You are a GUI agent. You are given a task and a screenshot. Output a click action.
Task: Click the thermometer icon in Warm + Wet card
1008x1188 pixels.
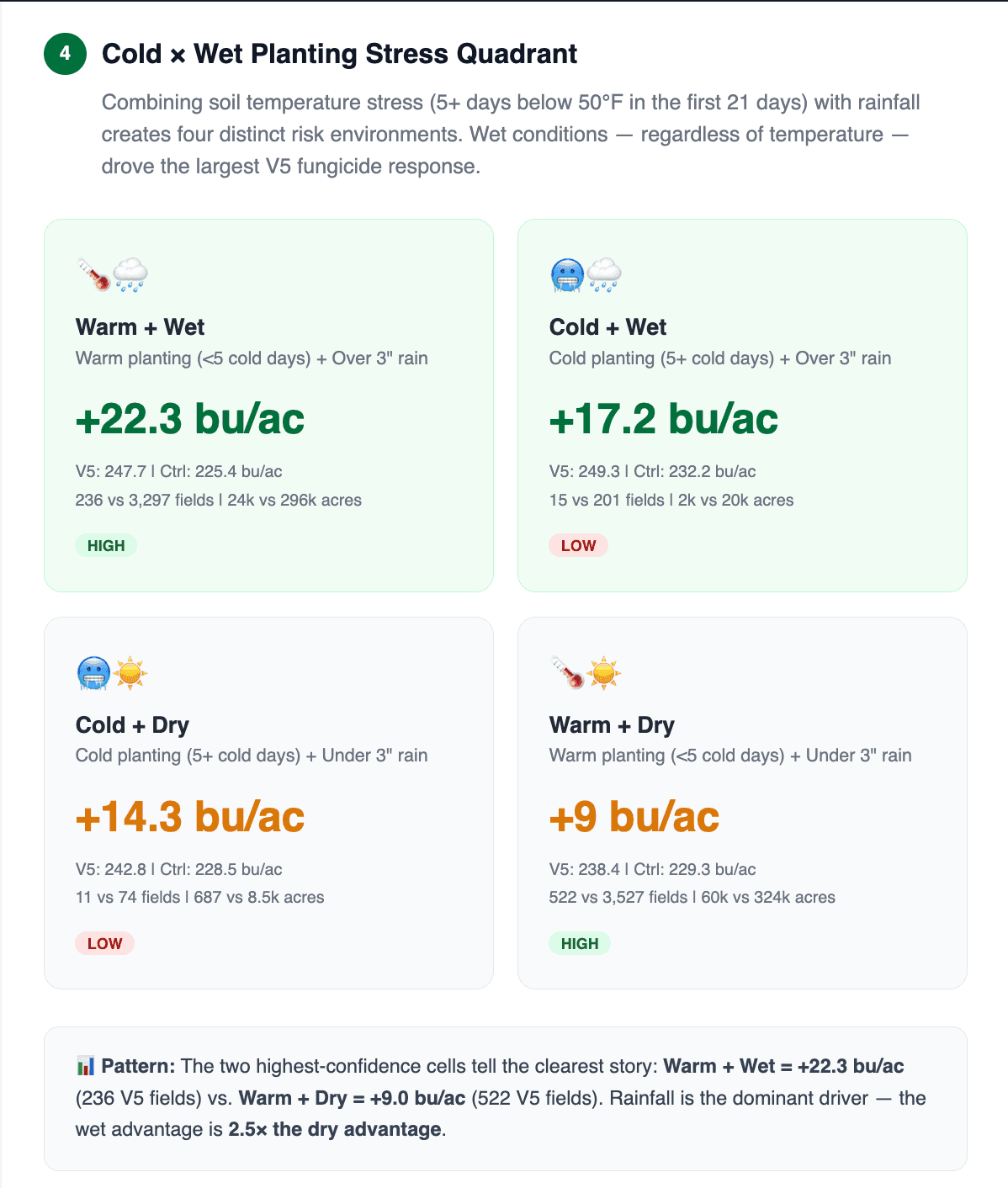point(93,274)
